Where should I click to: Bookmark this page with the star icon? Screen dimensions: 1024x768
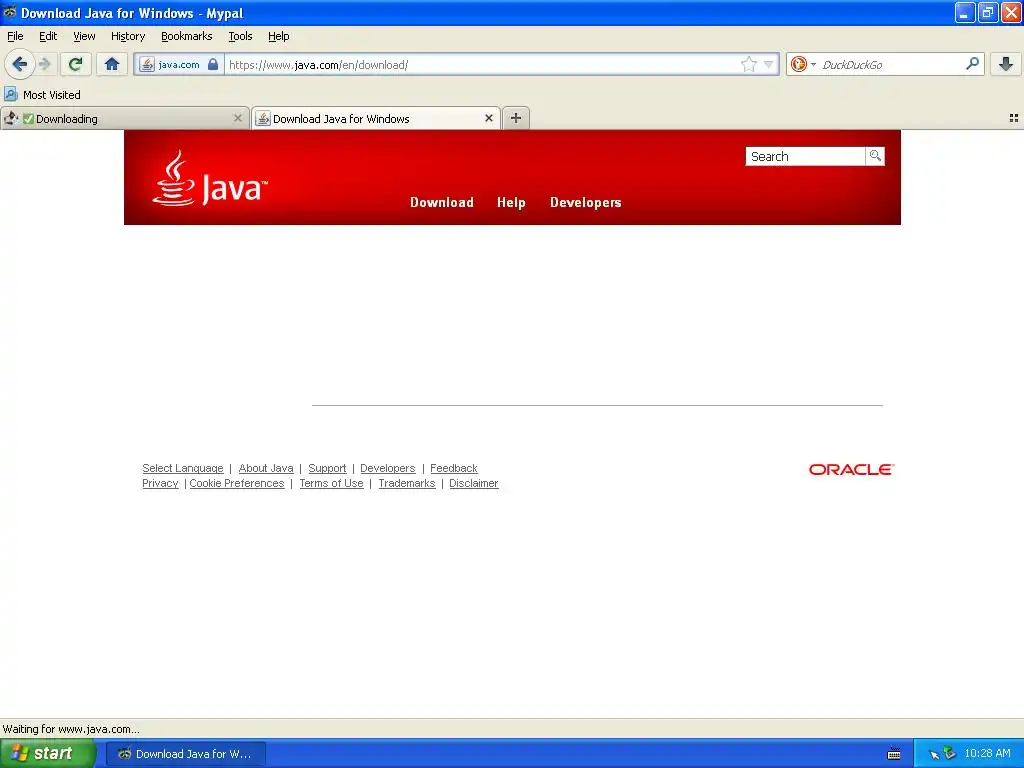point(748,64)
